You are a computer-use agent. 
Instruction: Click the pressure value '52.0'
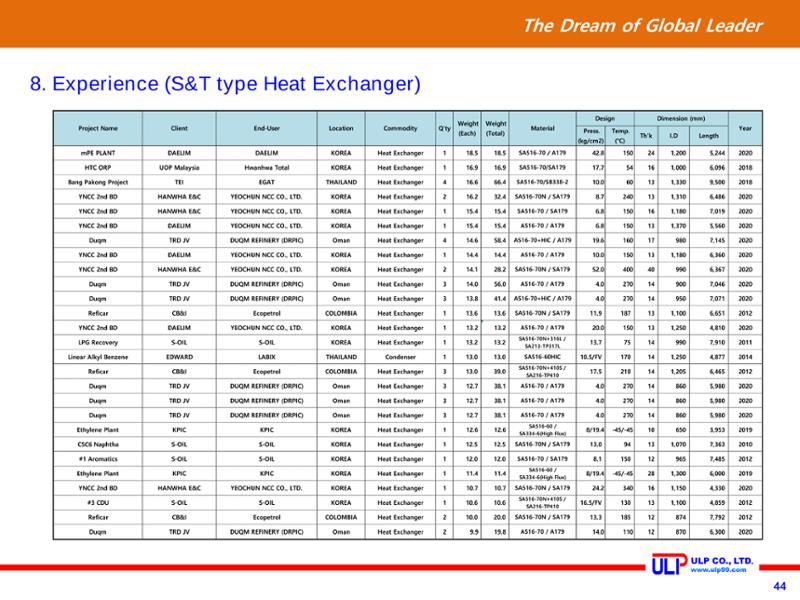(598, 269)
